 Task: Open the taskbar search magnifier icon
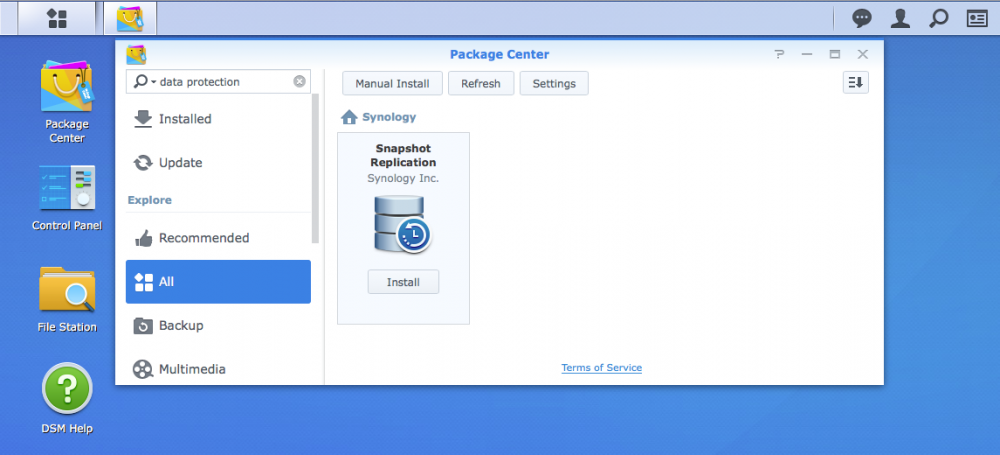coord(938,19)
